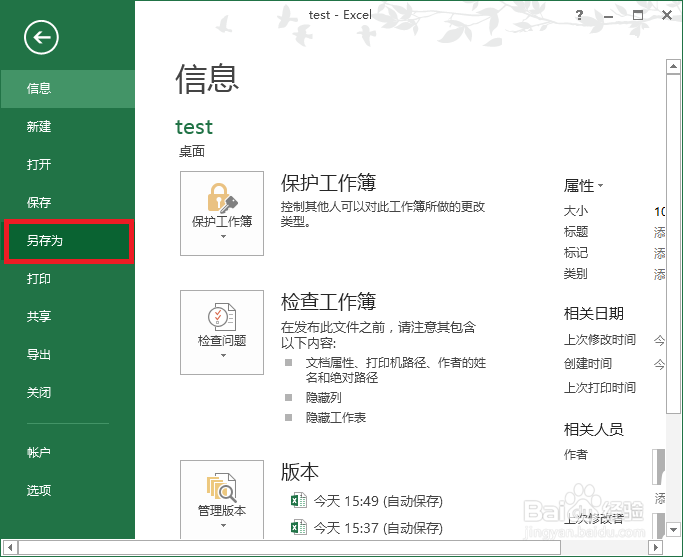Click the 上次打印时间 label
The height and width of the screenshot is (557, 683).
point(600,388)
